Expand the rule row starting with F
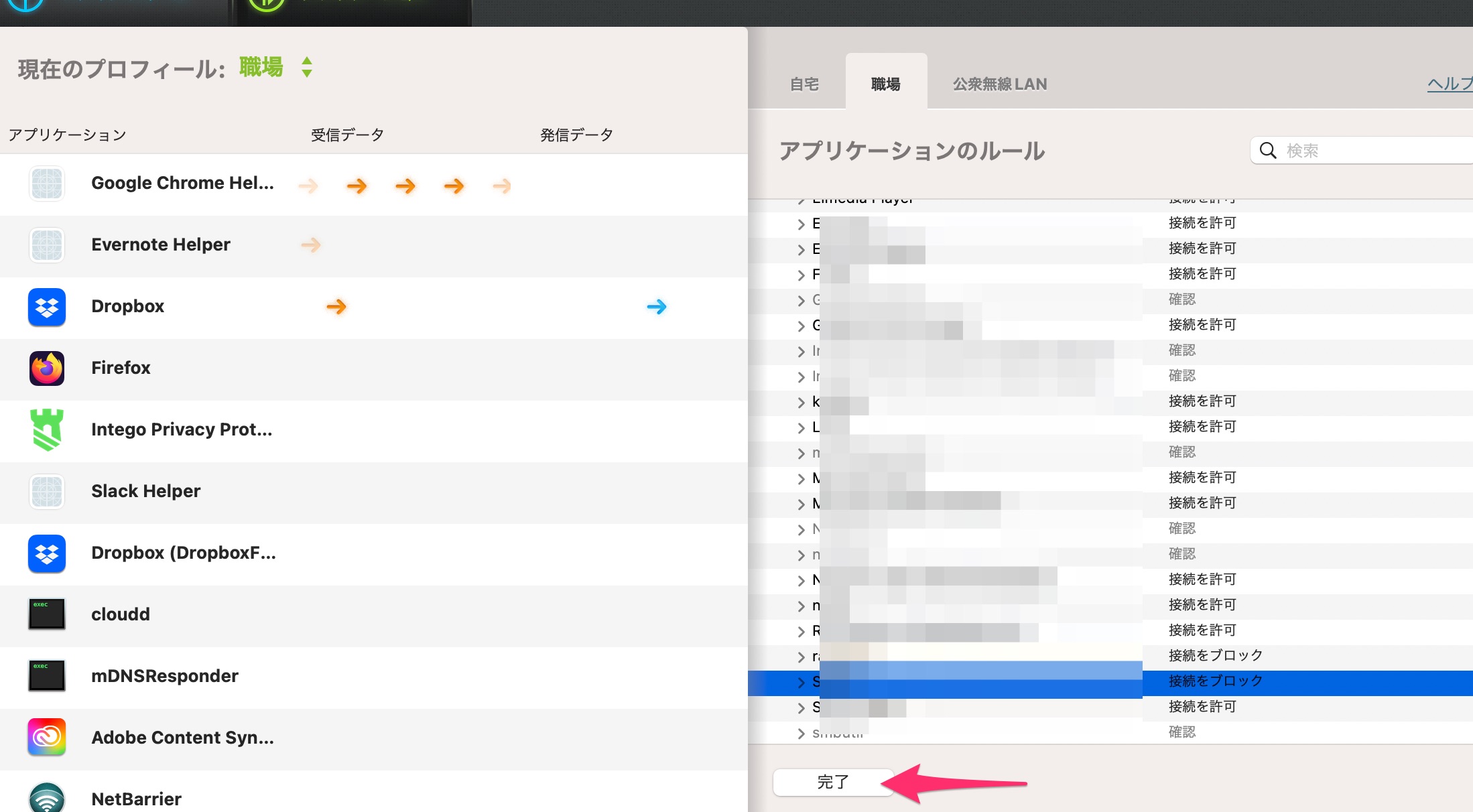 (x=801, y=275)
